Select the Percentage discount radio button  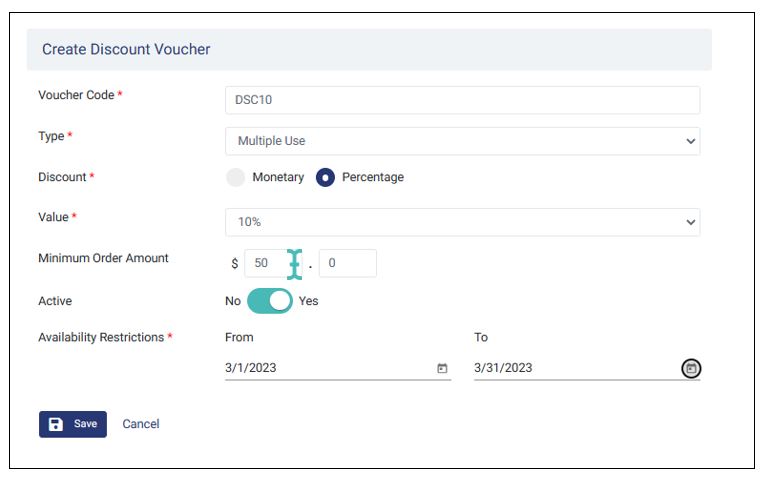325,177
